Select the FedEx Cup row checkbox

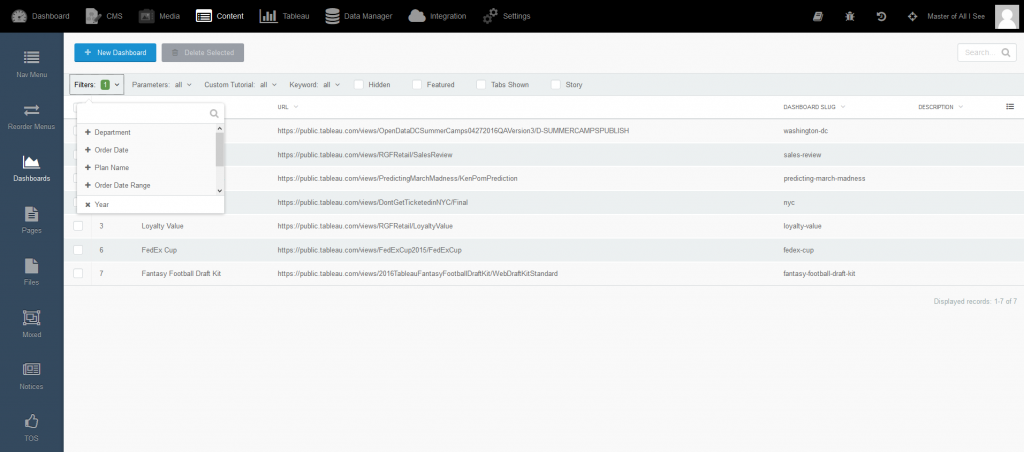[x=78, y=250]
